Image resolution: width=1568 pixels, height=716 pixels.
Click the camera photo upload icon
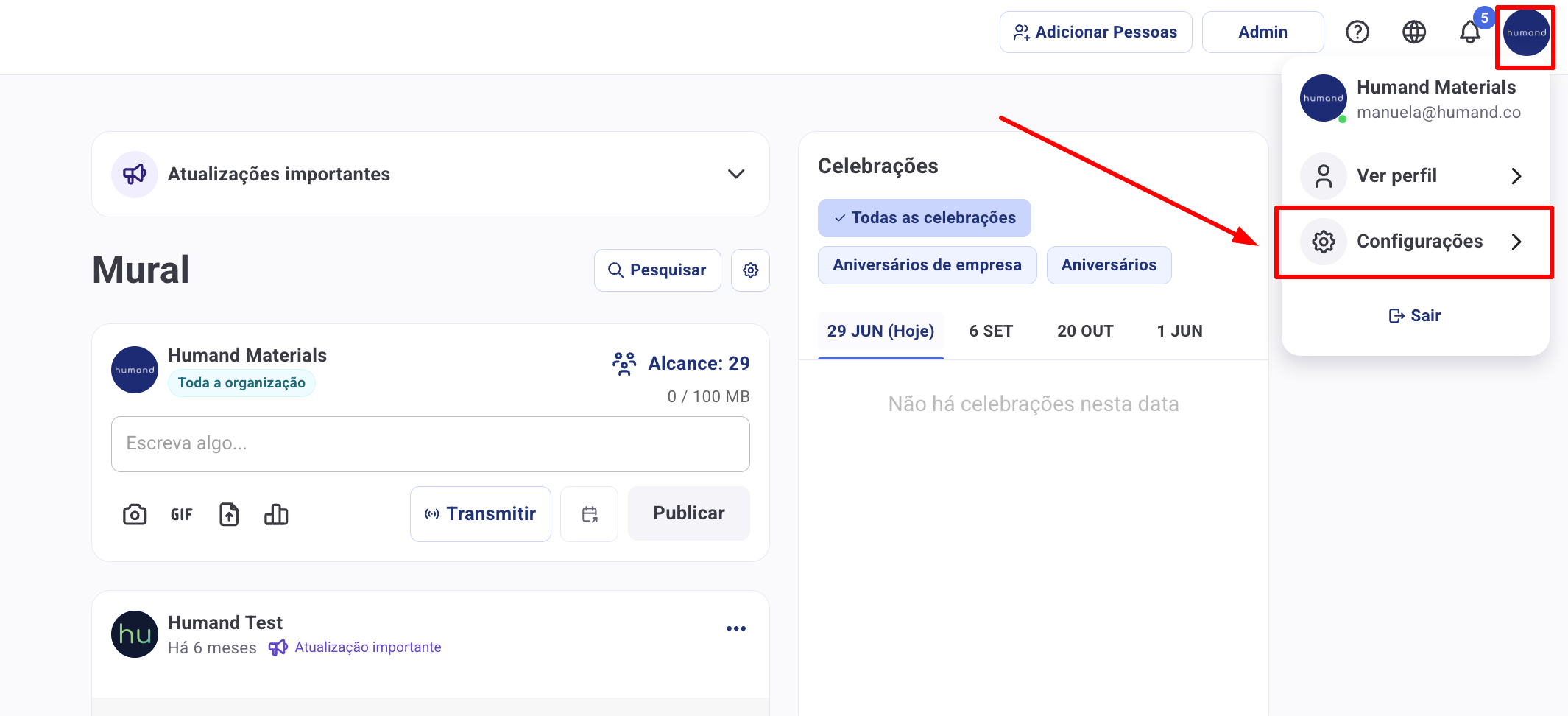click(x=135, y=514)
